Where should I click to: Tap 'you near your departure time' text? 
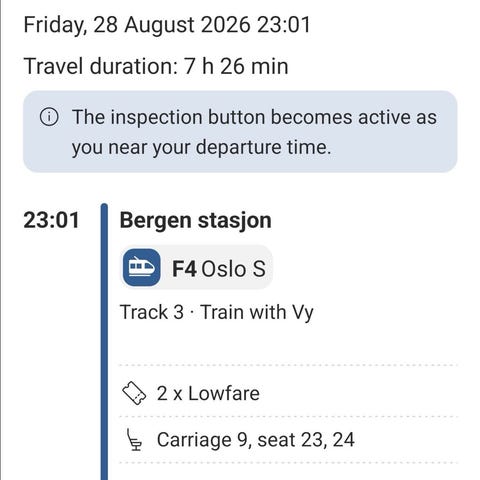click(201, 148)
